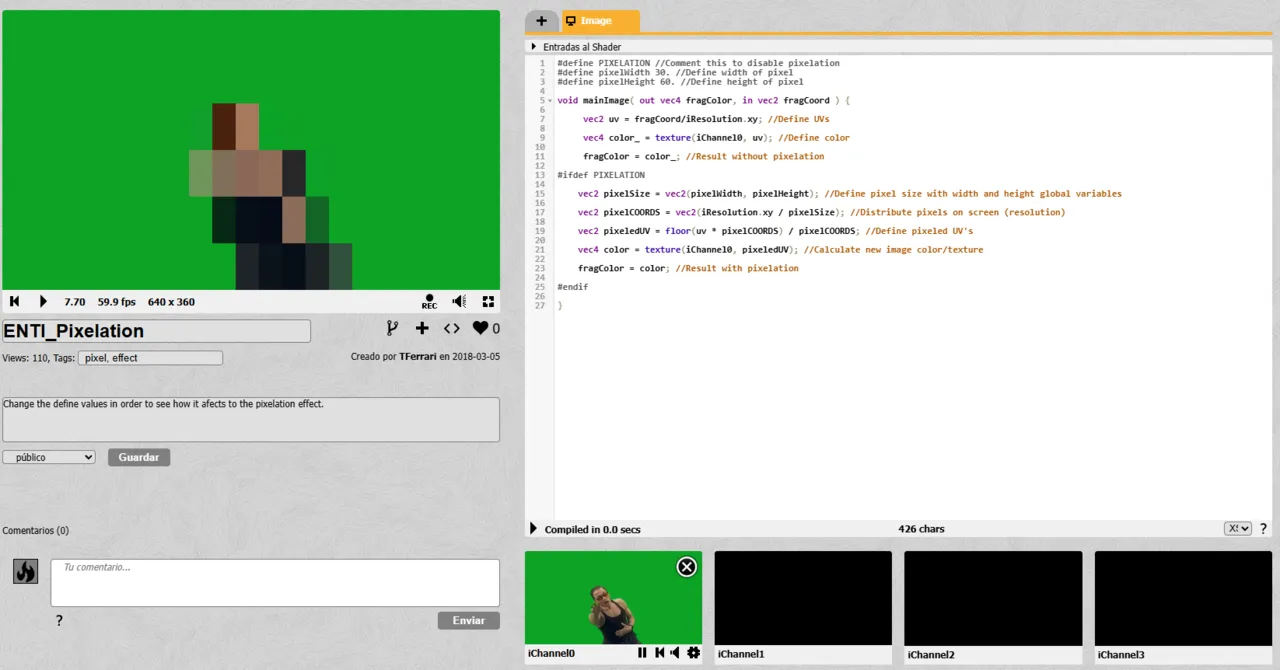Image resolution: width=1280 pixels, height=670 pixels.
Task: Click the 7.70 time readout
Action: (x=75, y=301)
